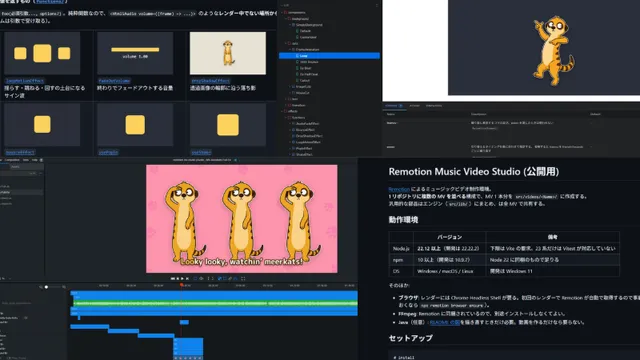Image resolution: width=640 pixels, height=360 pixels.
Task: Open the Actions tab in the addon panel
Action: click(414, 106)
